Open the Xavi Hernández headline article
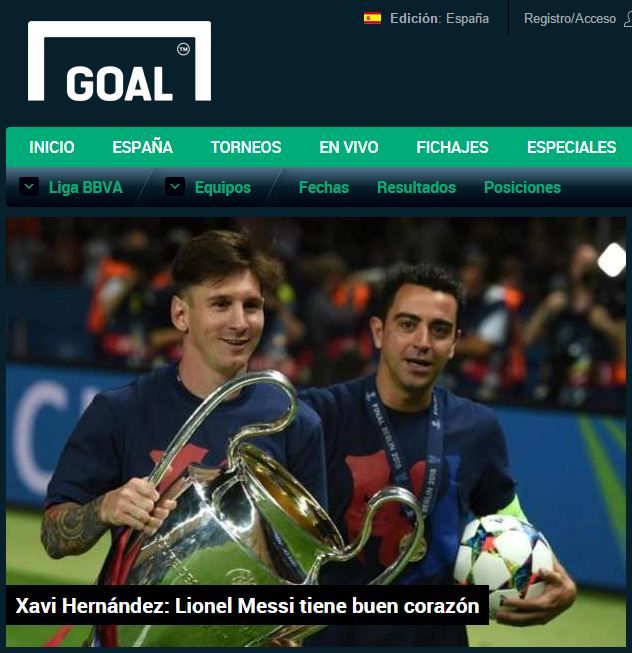This screenshot has height=653, width=632. (x=247, y=606)
